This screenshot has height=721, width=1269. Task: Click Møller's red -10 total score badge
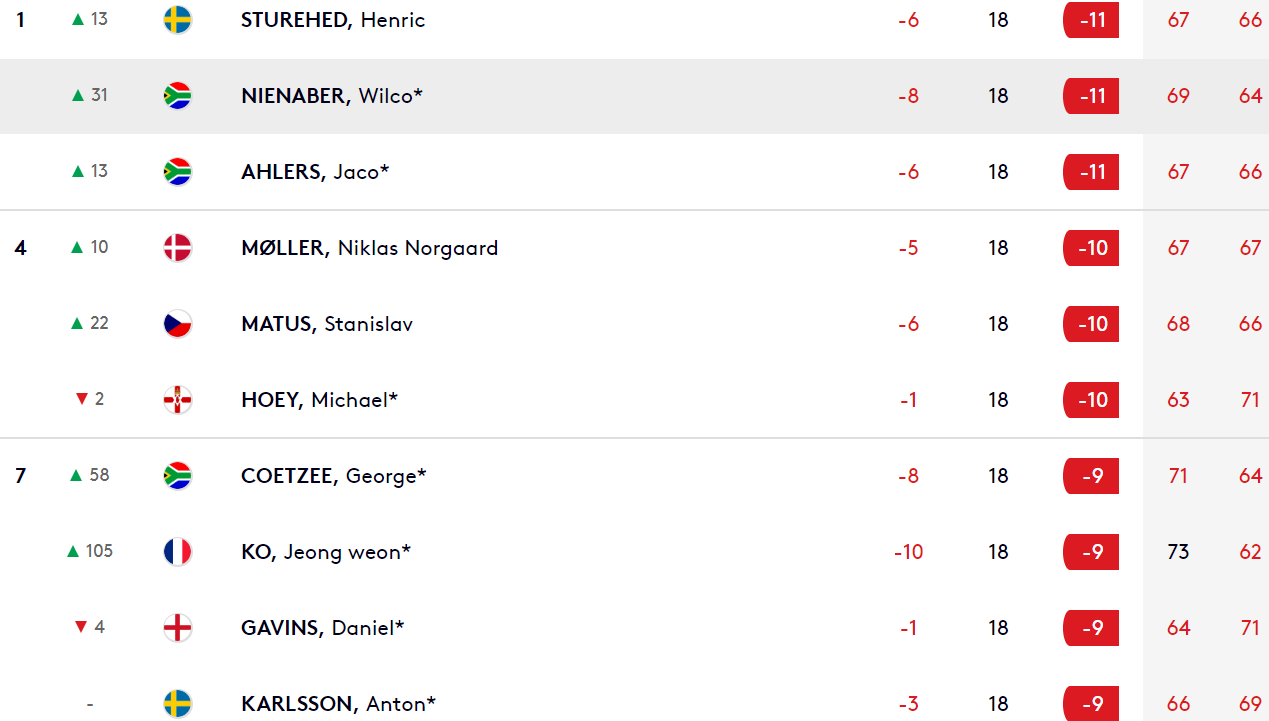tap(1091, 248)
